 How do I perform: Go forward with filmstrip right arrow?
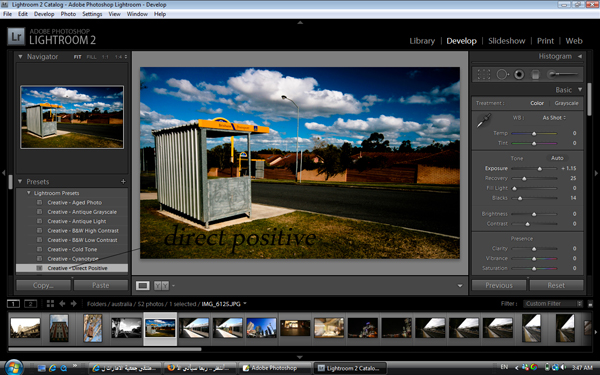73,303
